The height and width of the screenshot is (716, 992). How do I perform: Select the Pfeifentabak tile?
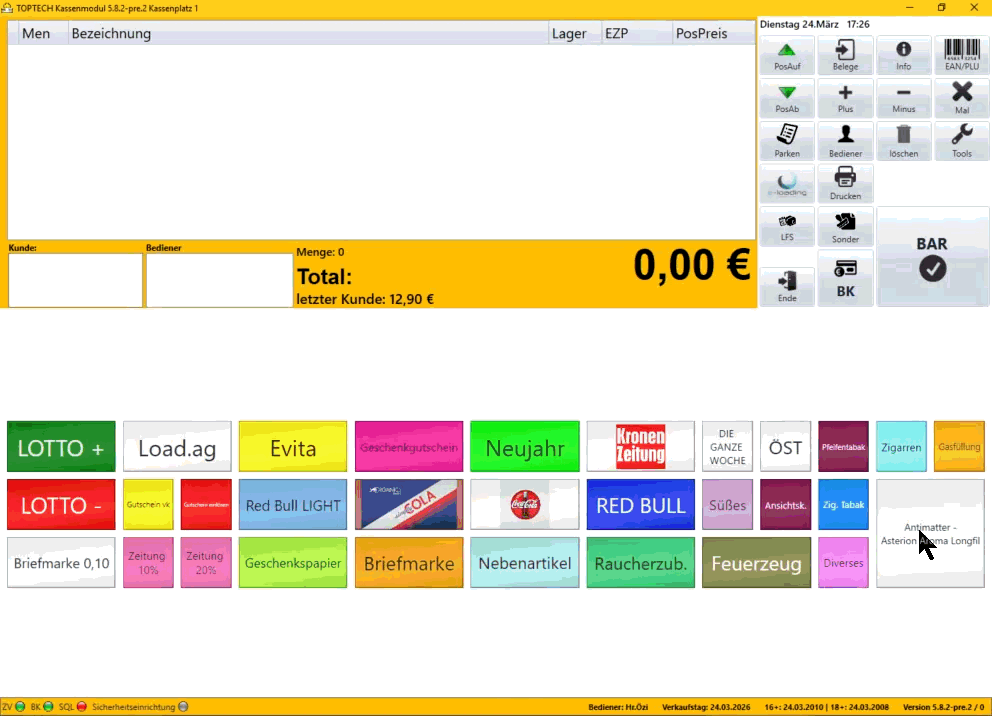(x=843, y=447)
